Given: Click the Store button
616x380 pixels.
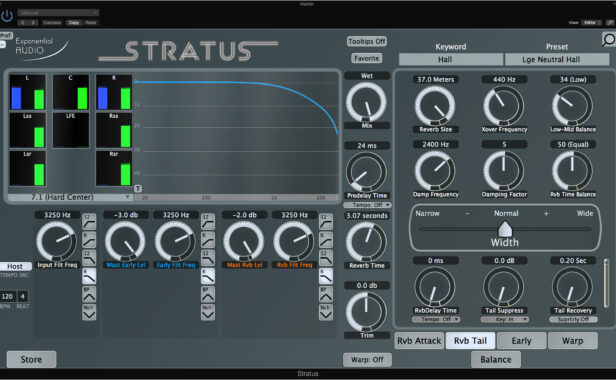Looking at the screenshot, I should (31, 359).
